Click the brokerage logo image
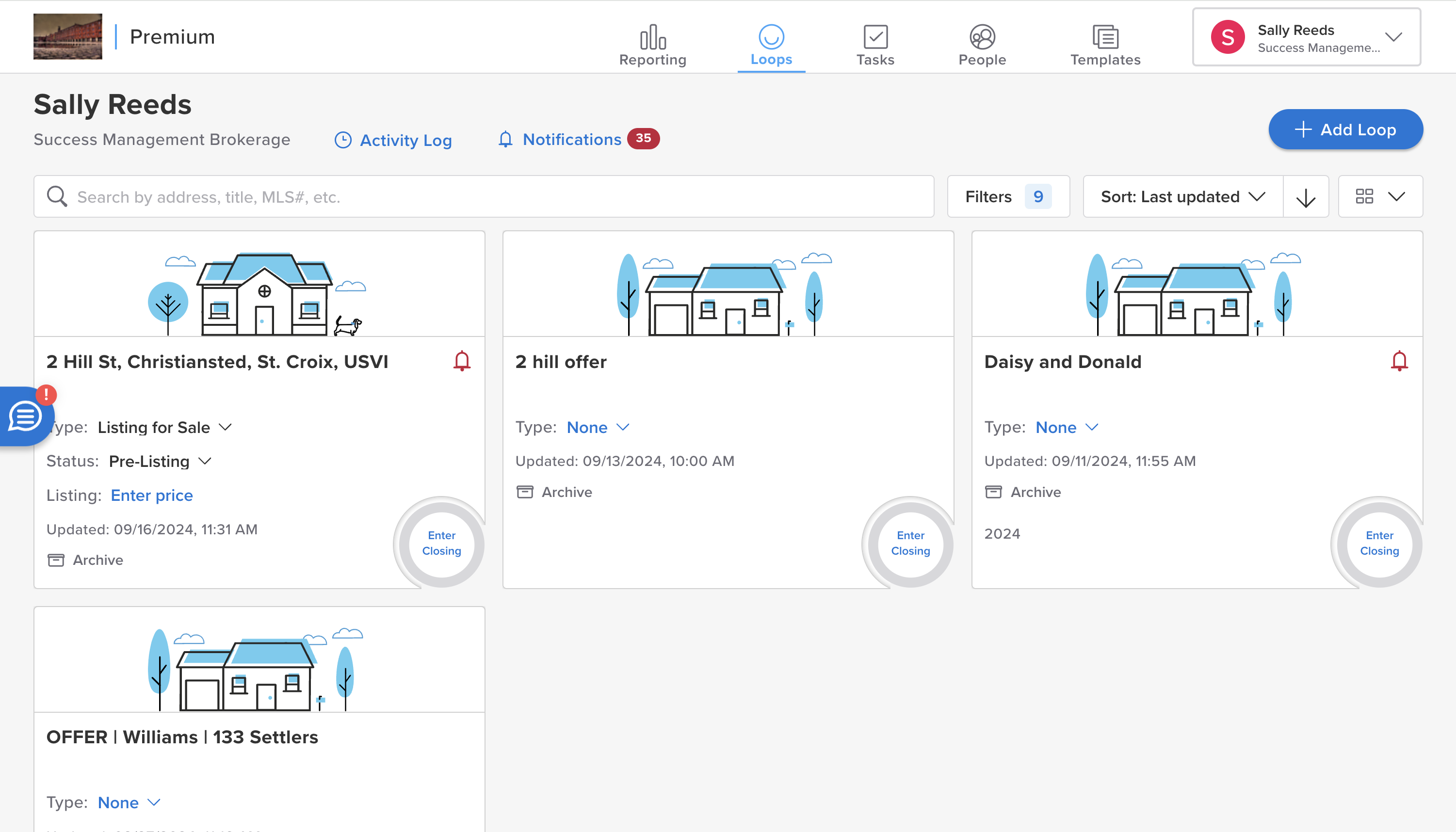This screenshot has height=832, width=1456. point(67,36)
